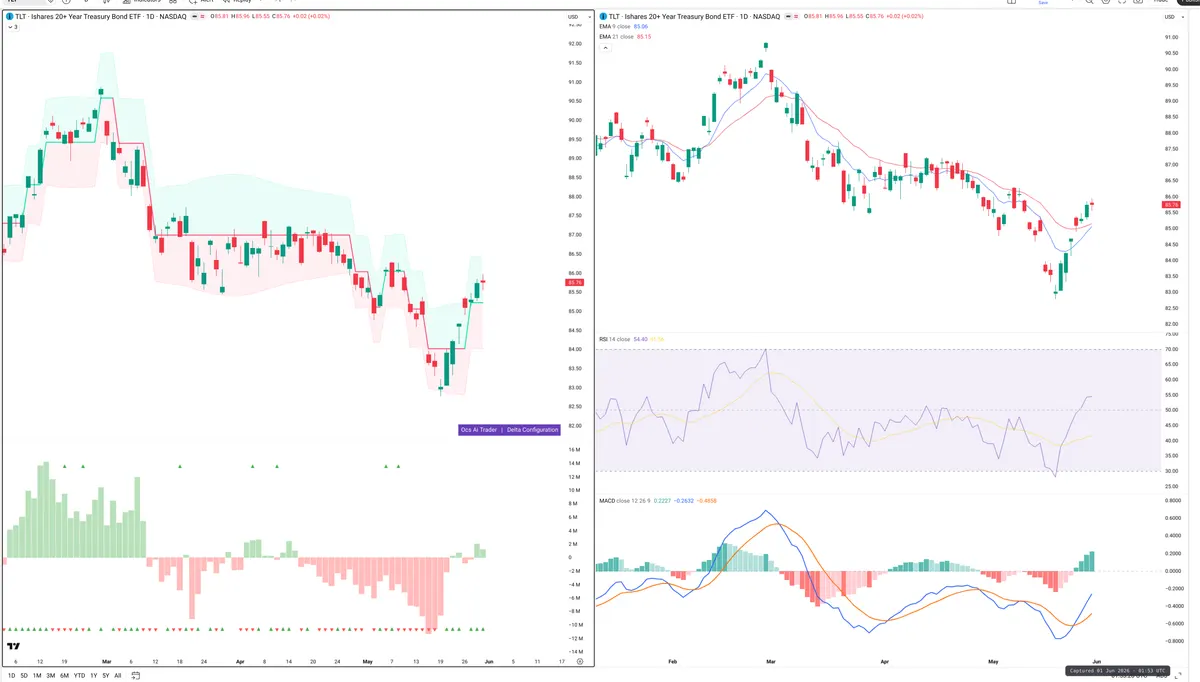The image size is (1200, 682).
Task: Select the 5Y date range
Action: pos(106,676)
